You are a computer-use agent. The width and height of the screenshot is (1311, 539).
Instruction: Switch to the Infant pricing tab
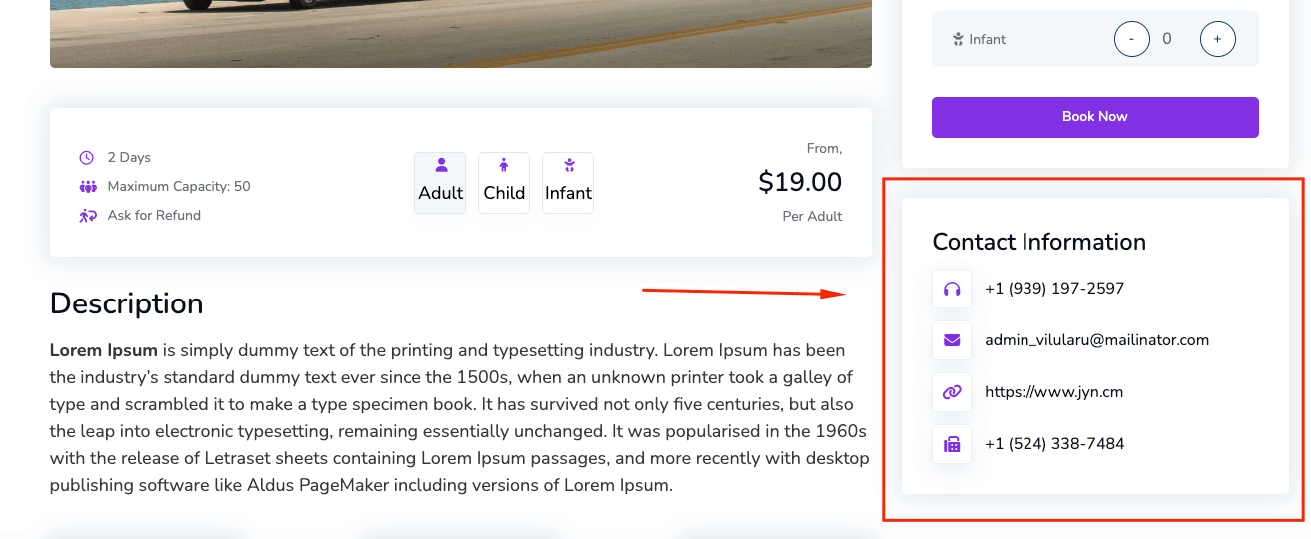[568, 183]
